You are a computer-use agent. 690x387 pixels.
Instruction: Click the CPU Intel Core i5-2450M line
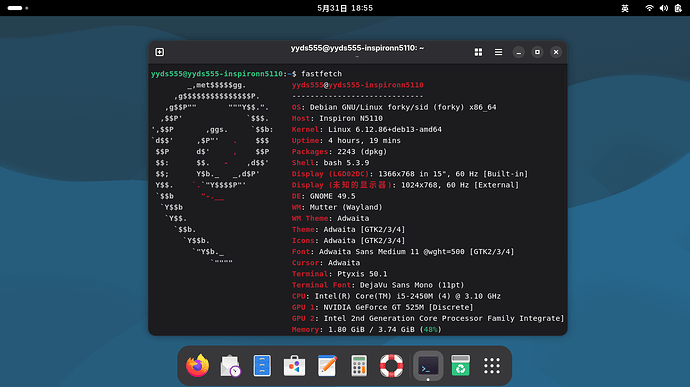[x=396, y=296]
